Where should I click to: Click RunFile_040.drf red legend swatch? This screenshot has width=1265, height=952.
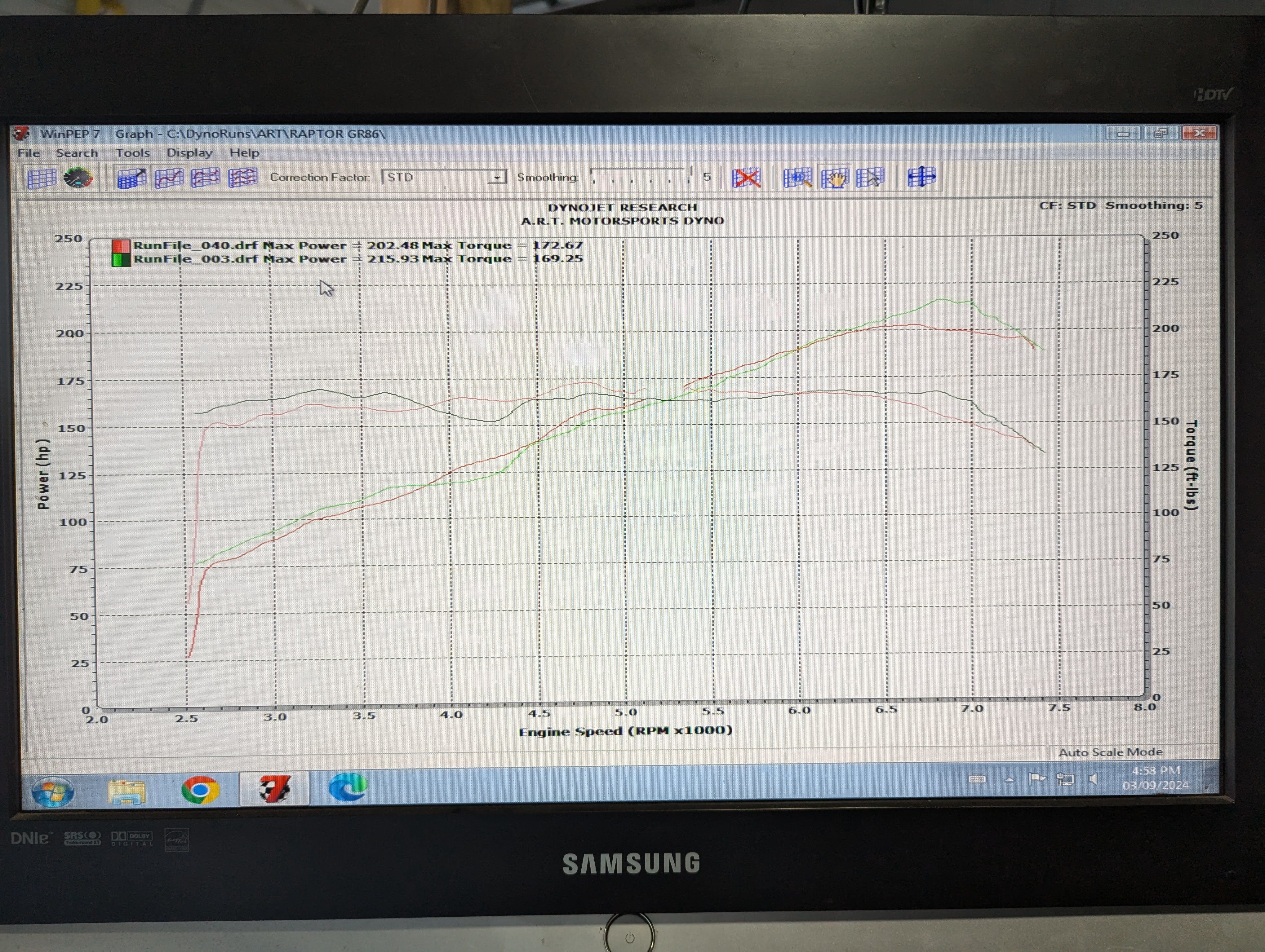click(121, 246)
